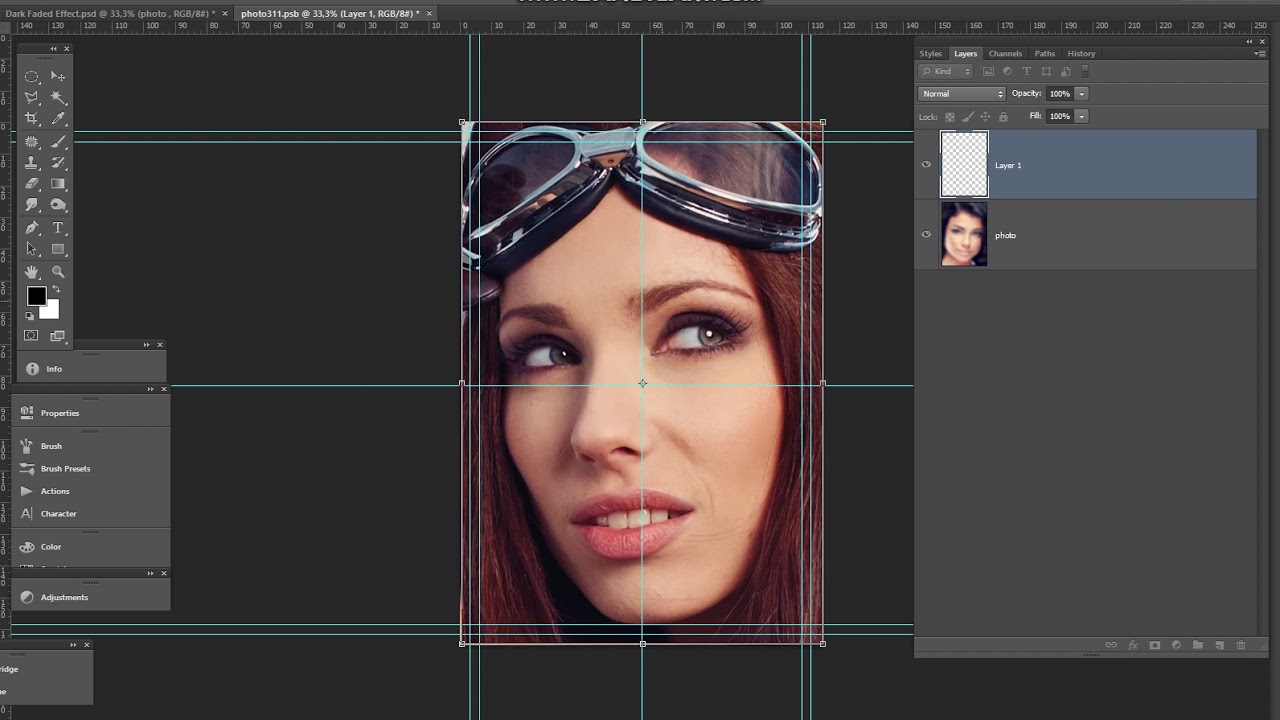Toggle shape layers filter

[x=1046, y=71]
